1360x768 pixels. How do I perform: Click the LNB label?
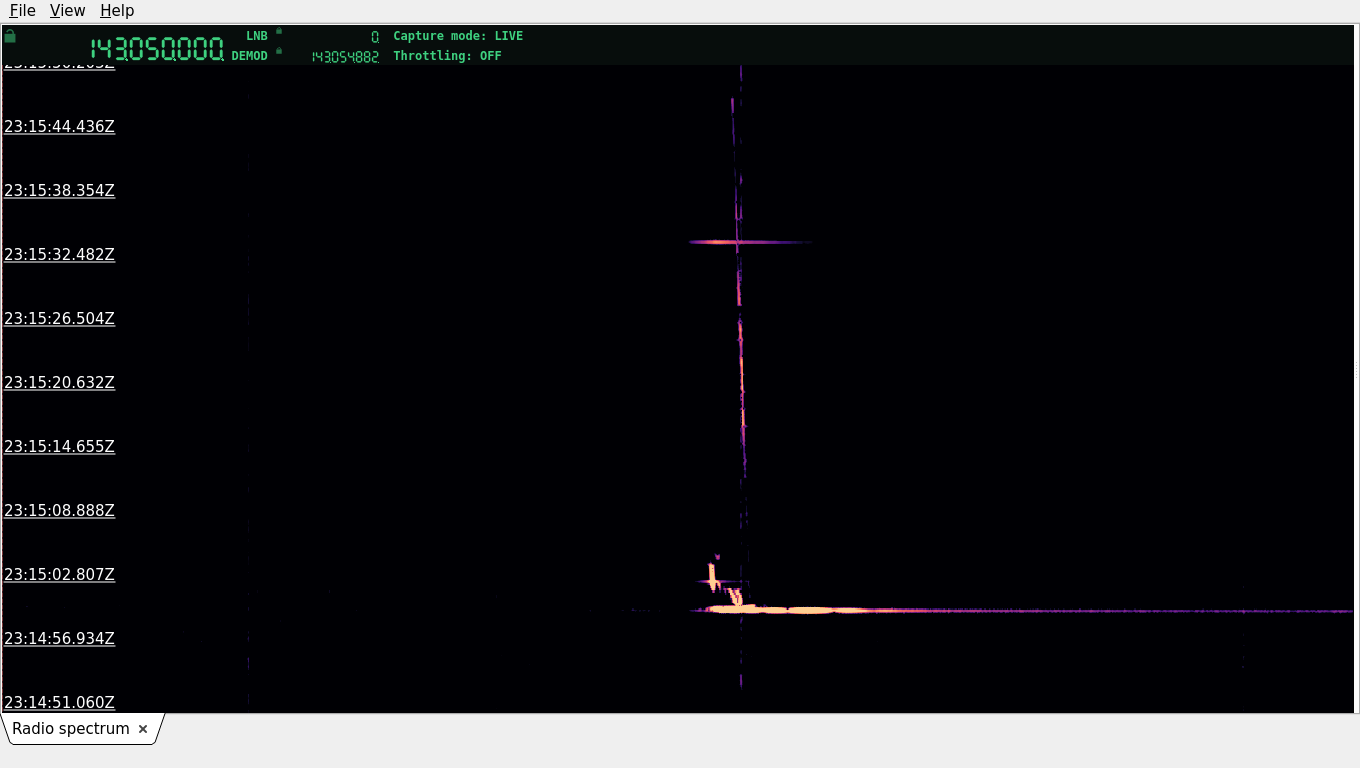tap(257, 36)
